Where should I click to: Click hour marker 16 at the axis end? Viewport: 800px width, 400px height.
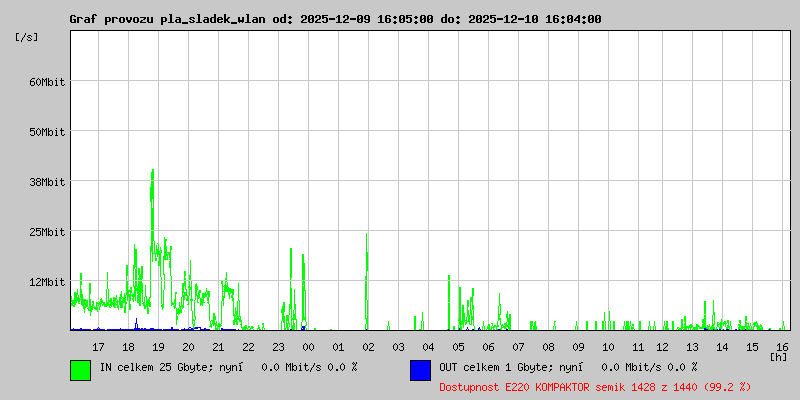[781, 346]
